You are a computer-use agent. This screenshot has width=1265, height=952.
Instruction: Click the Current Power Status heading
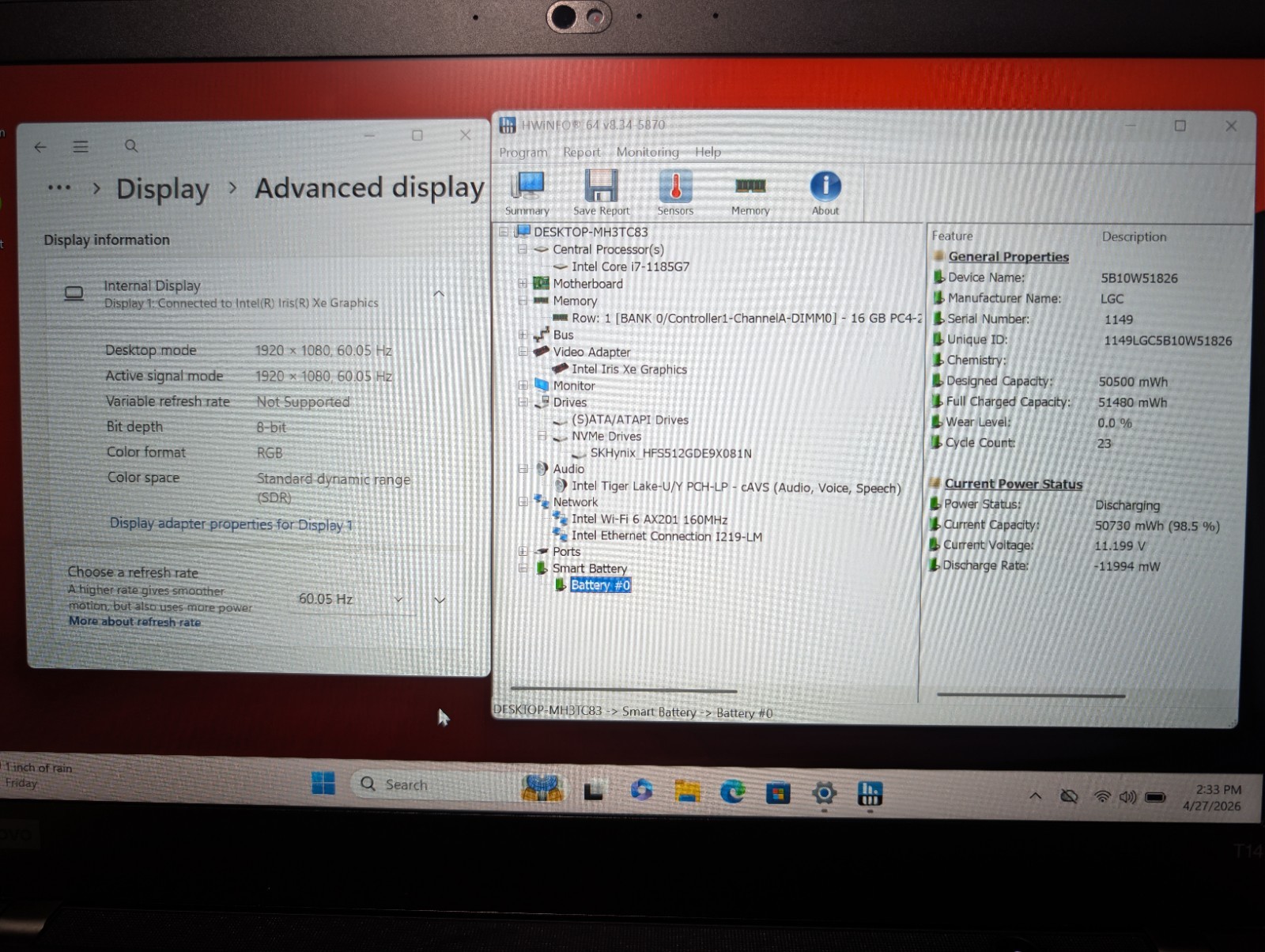point(1013,483)
